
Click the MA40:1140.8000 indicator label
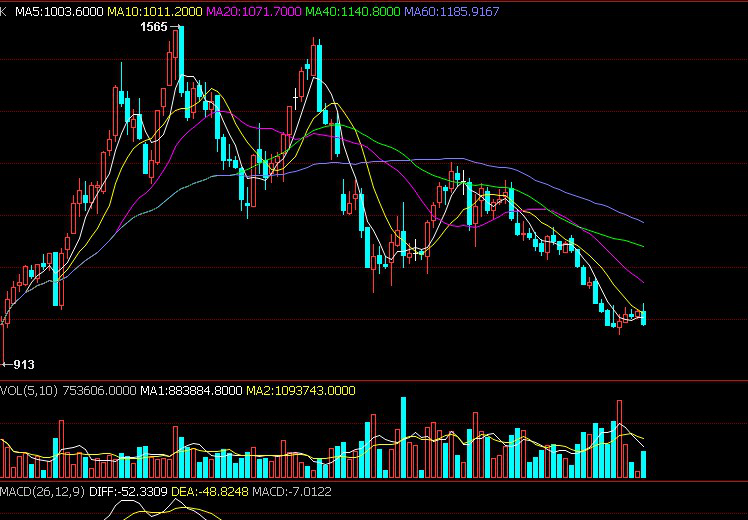pos(353,11)
